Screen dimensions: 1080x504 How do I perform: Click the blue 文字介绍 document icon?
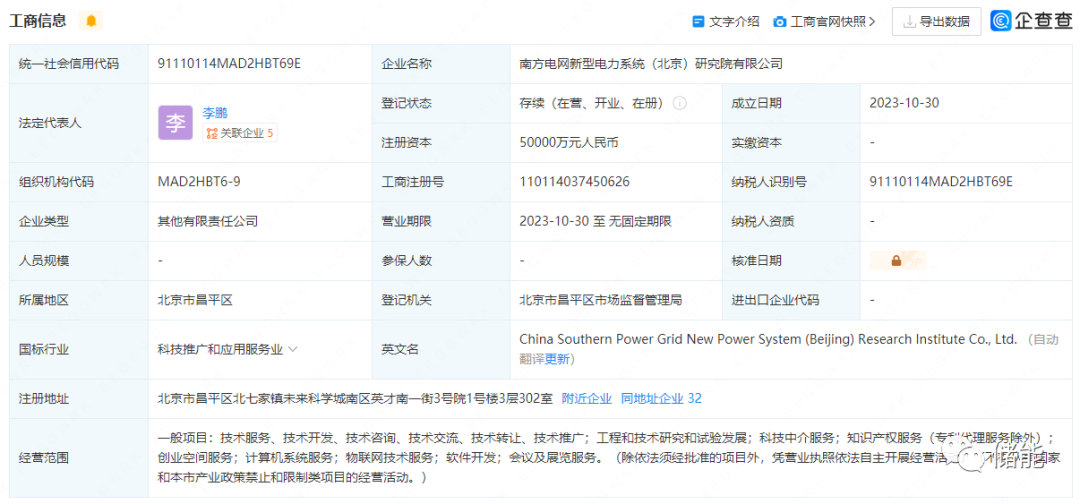coord(698,21)
